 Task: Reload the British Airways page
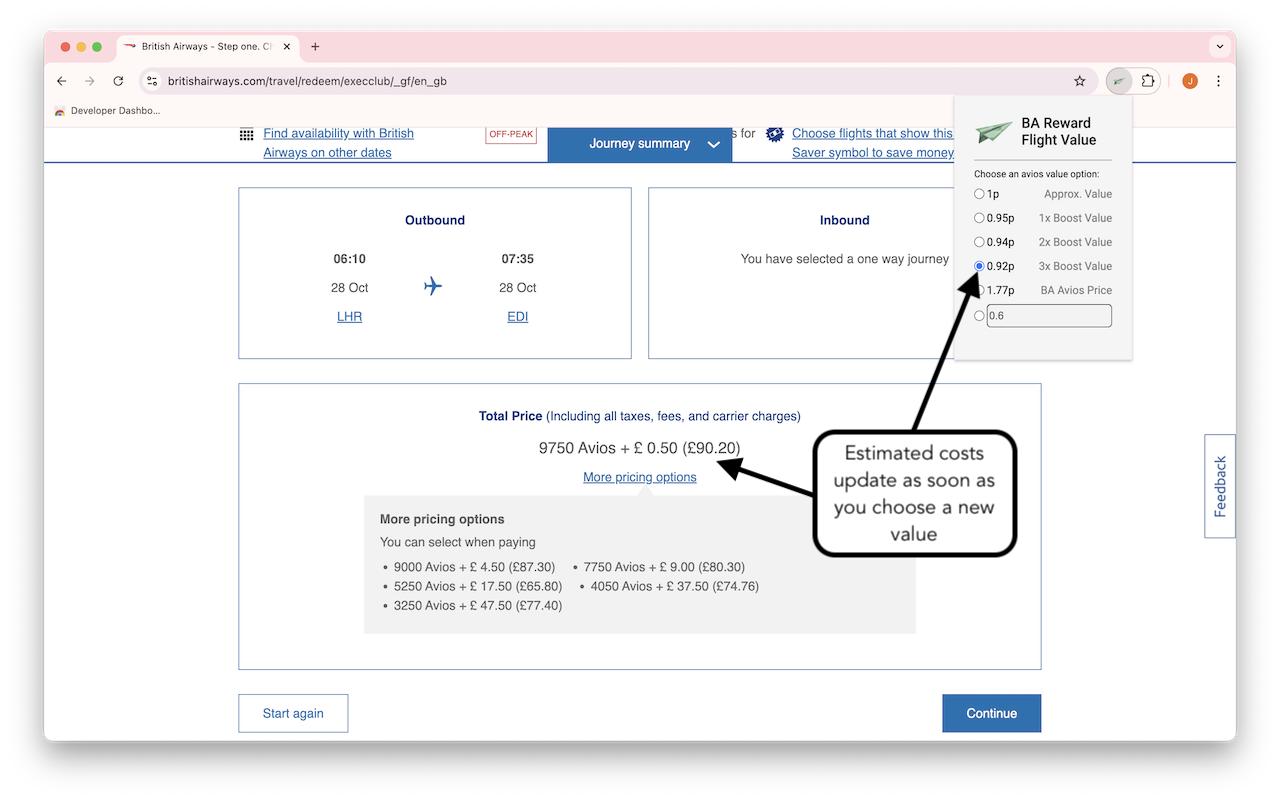[x=118, y=81]
